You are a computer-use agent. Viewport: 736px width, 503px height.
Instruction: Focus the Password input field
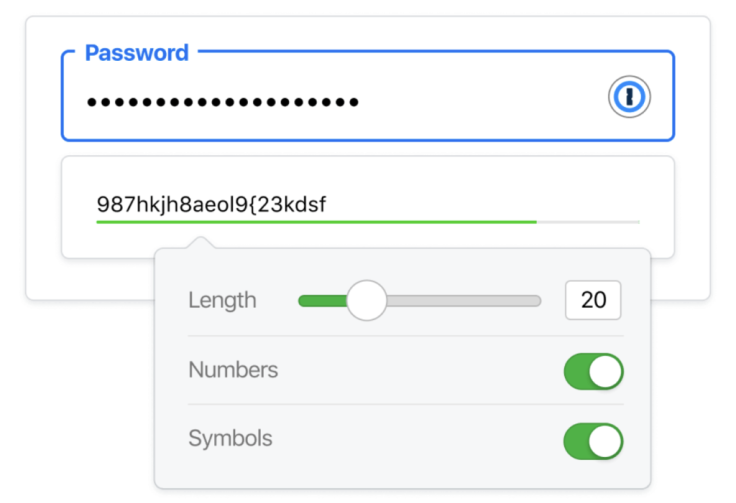pyautogui.click(x=368, y=96)
